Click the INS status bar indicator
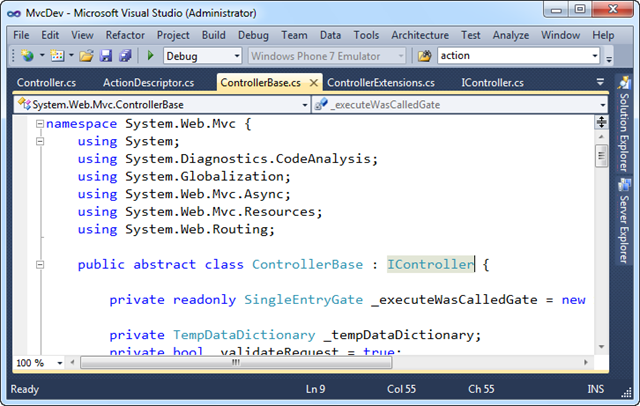This screenshot has width=640, height=406. point(596,389)
